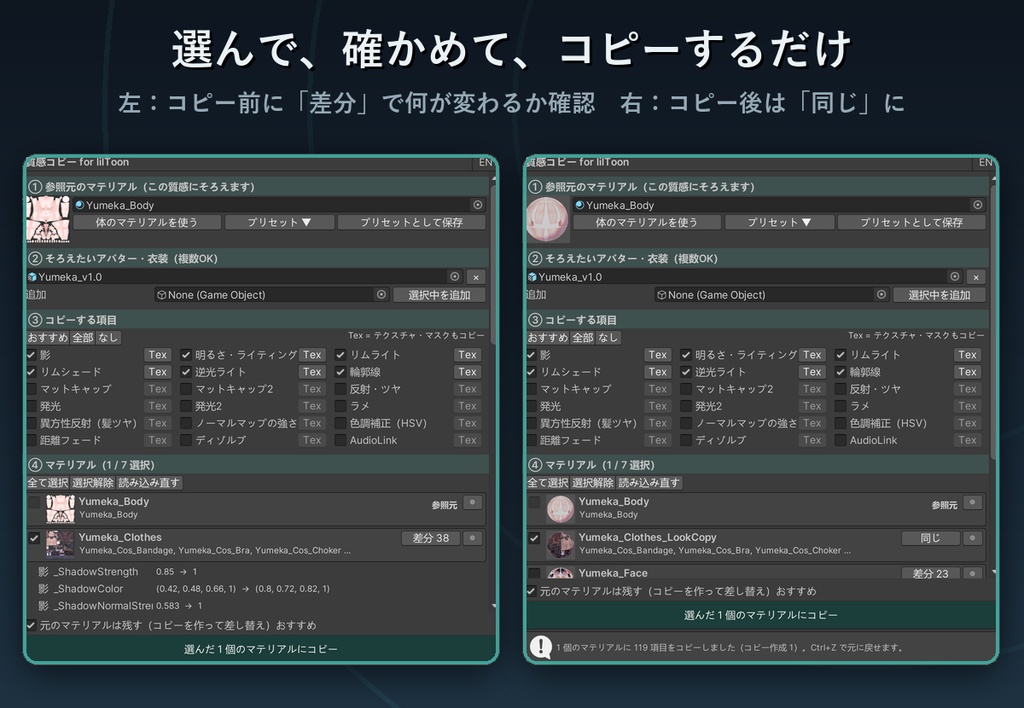Screen dimensions: 1024x708
Task: Select 全部 items in left window
Action: pos(82,338)
